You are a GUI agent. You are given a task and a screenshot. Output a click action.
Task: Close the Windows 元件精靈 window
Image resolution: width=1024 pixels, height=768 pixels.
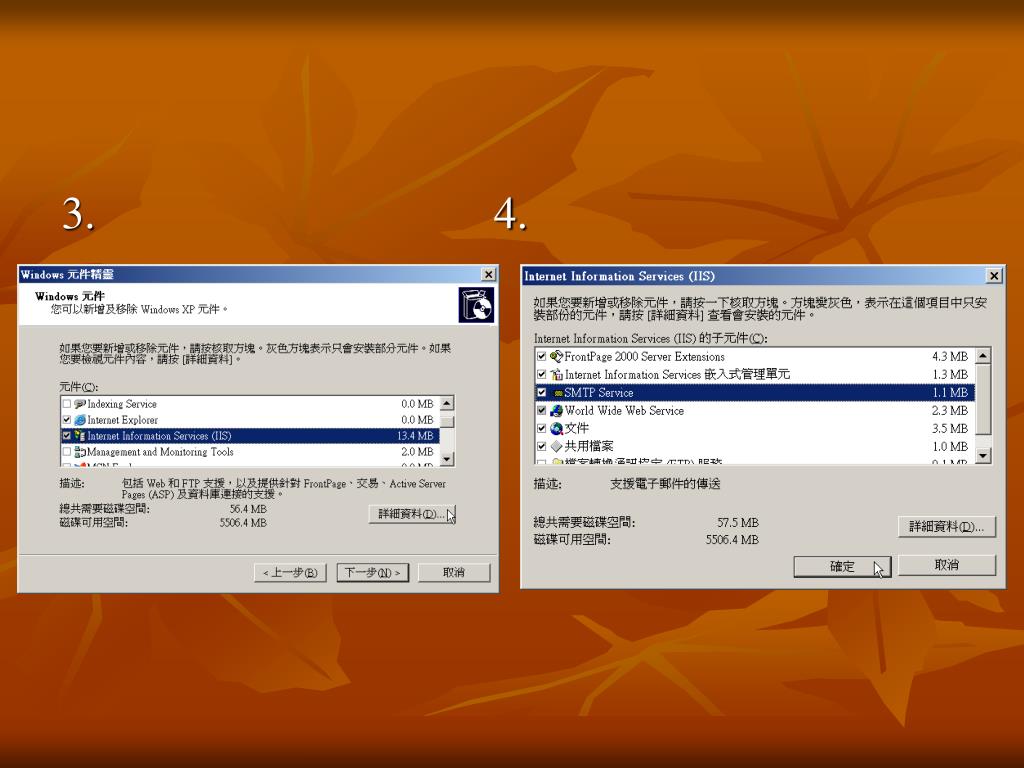[488, 274]
